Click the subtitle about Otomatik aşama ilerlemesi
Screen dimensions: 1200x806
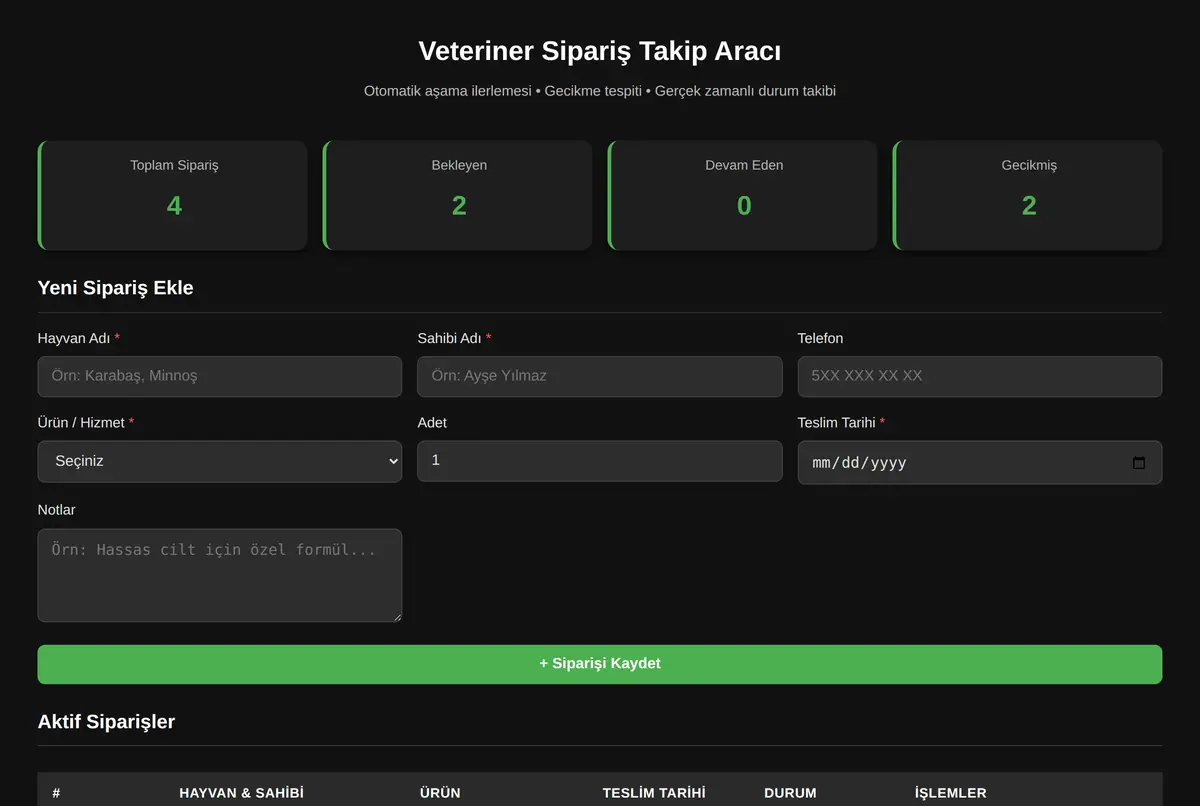pyautogui.click(x=600, y=91)
